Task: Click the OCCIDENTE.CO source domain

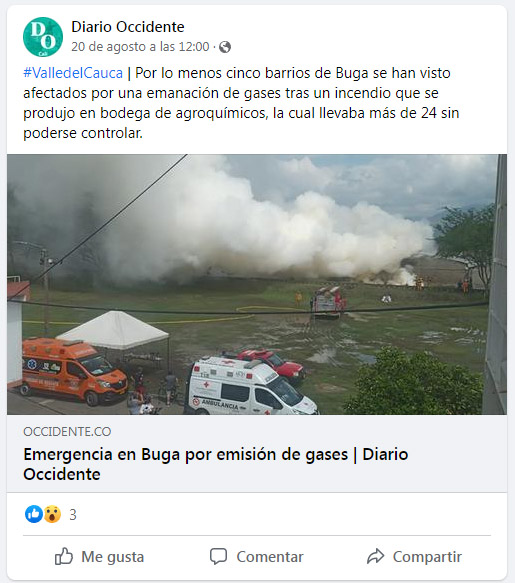Action: pyautogui.click(x=67, y=432)
